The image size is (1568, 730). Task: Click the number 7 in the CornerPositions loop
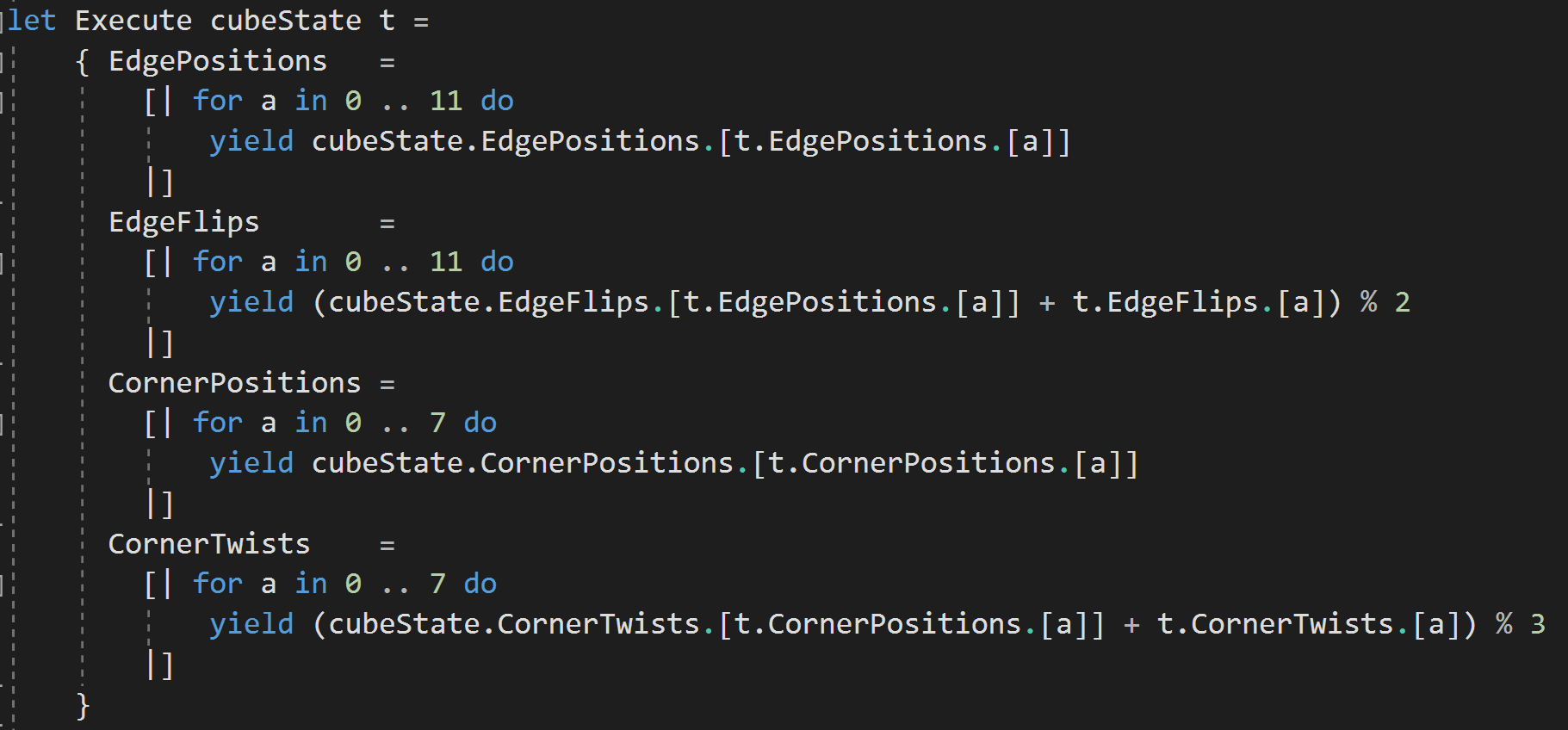point(437,423)
